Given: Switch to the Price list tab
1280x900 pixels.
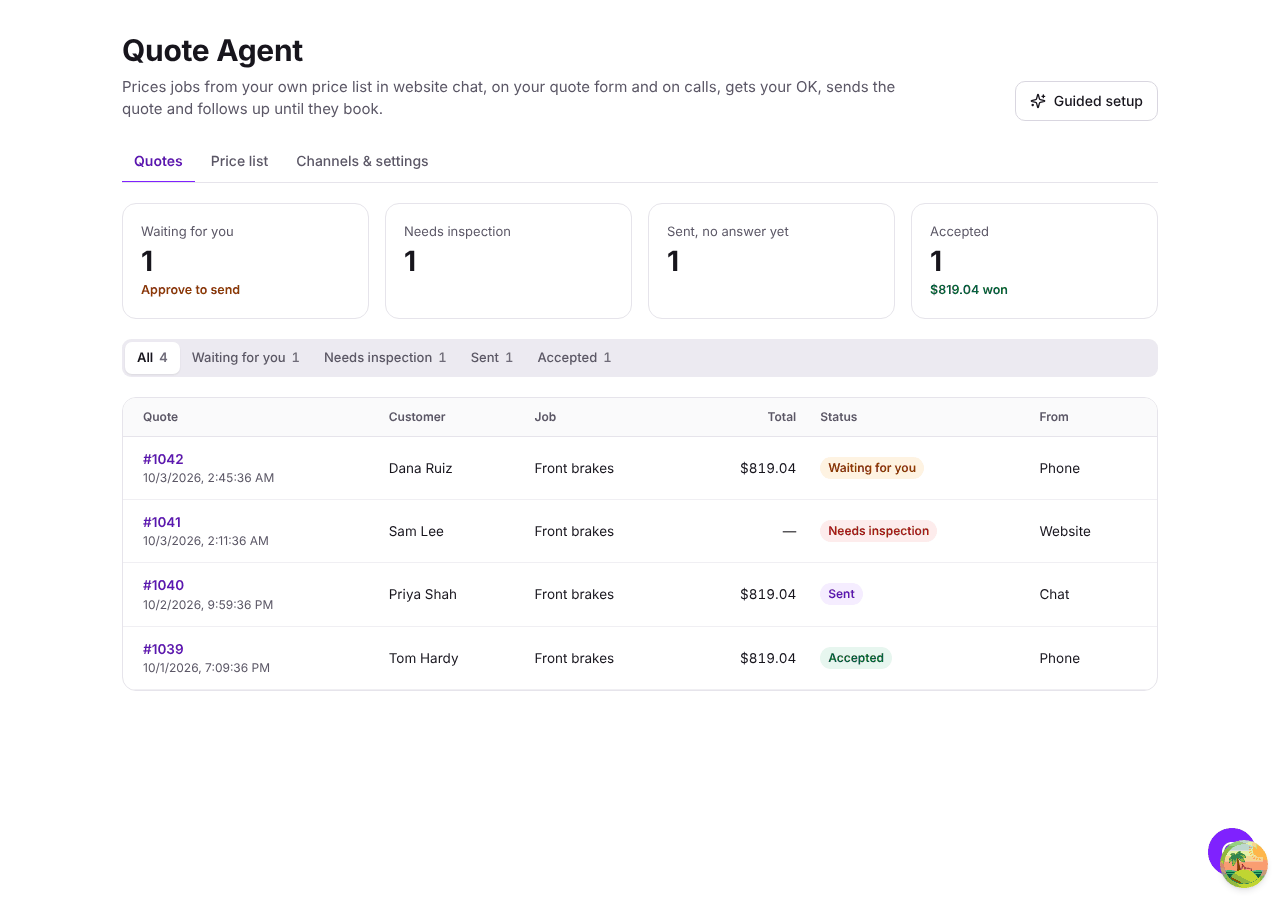Looking at the screenshot, I should [x=239, y=161].
